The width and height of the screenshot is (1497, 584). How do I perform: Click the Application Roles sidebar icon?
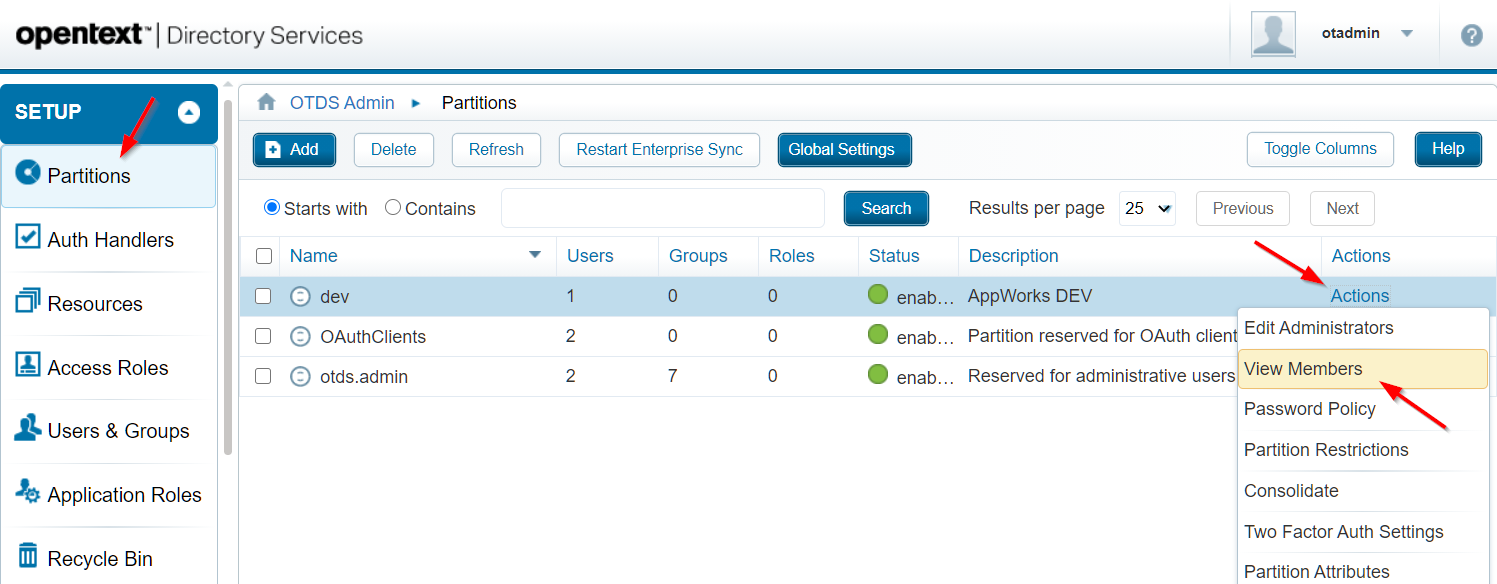[28, 493]
